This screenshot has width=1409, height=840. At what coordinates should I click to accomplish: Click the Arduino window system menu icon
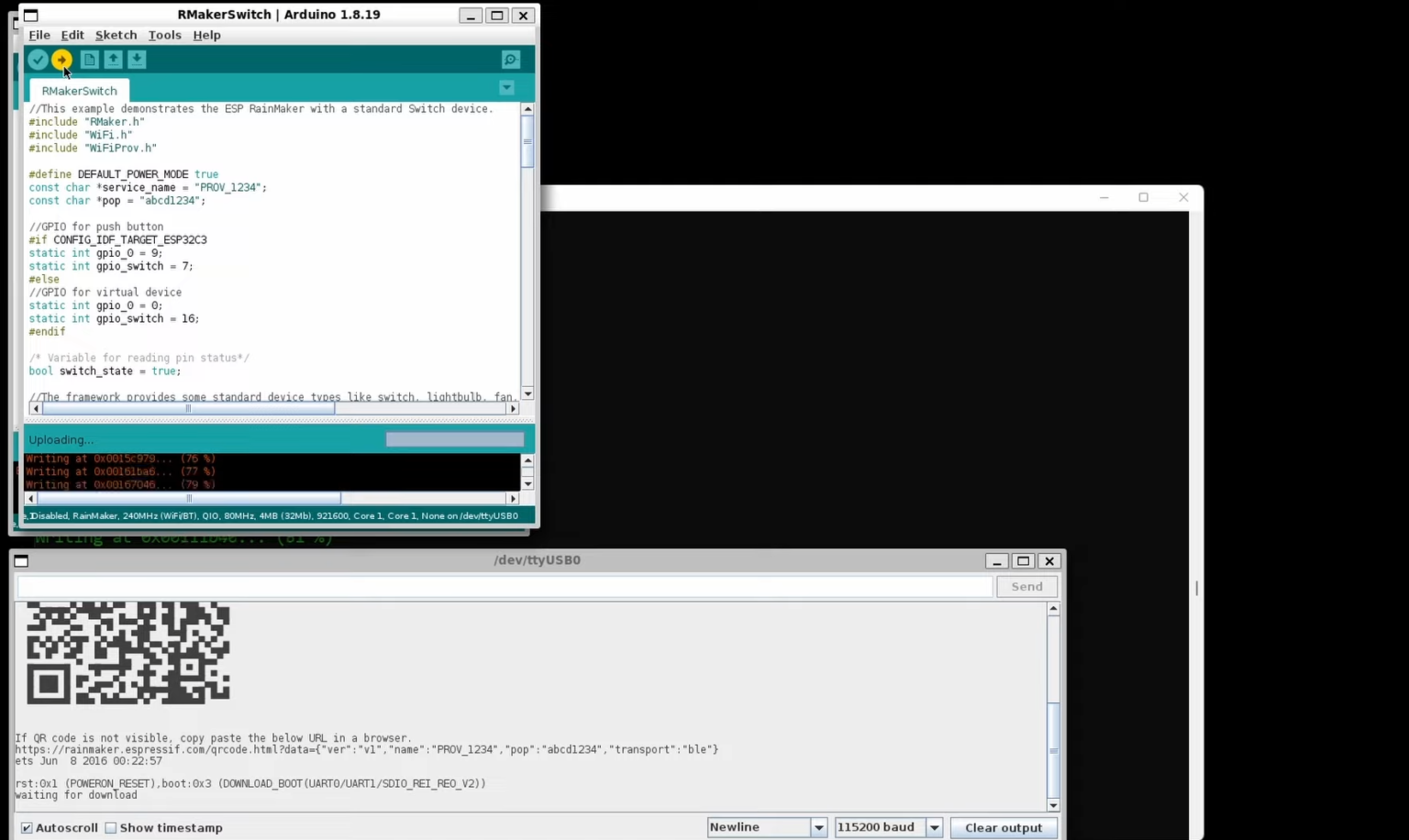pos(30,16)
